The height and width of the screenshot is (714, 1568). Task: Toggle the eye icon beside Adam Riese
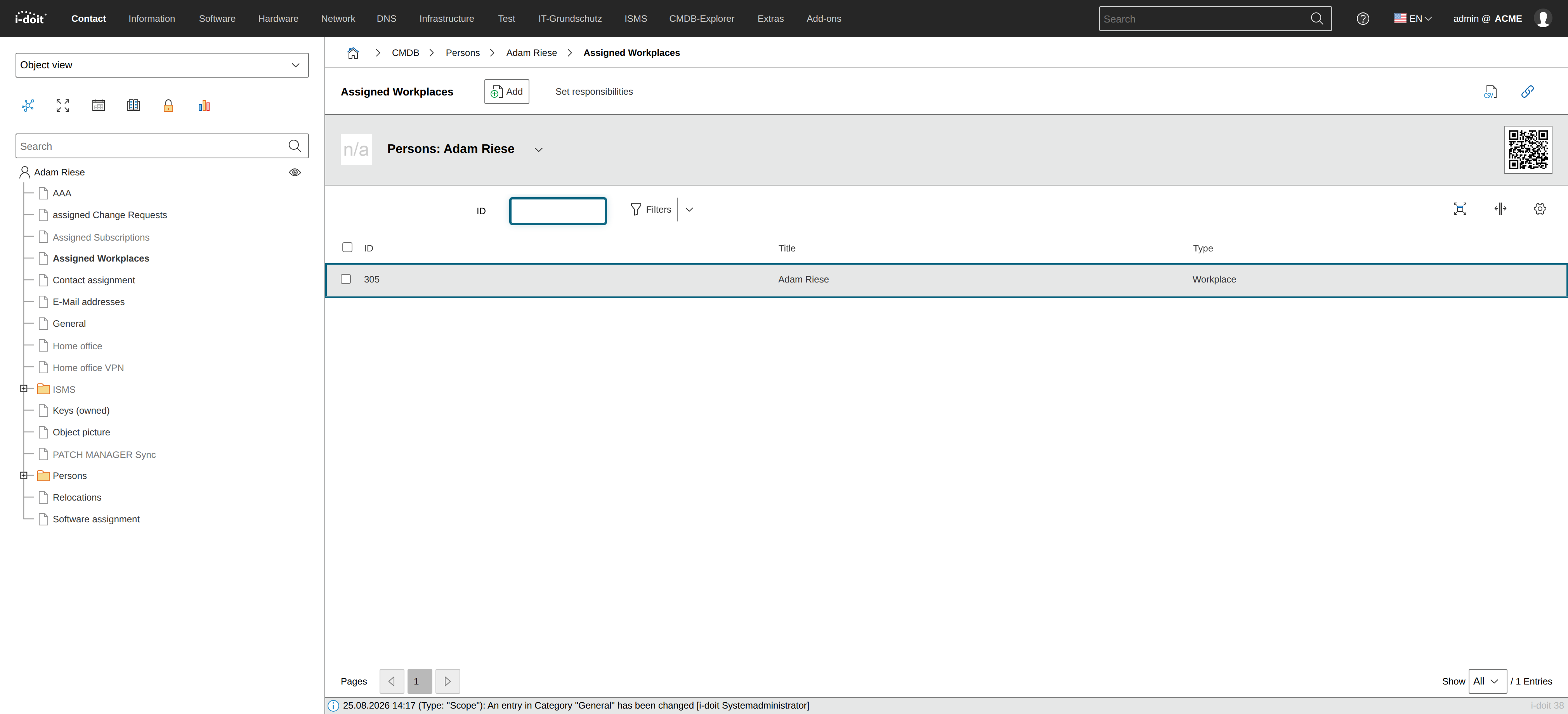pos(295,172)
